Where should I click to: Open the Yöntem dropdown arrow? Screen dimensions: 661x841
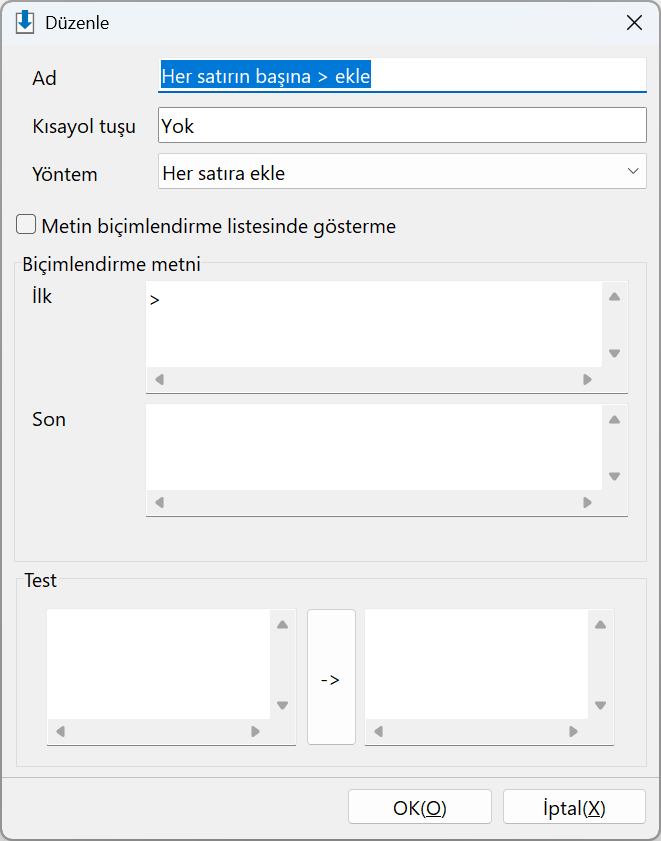633,172
